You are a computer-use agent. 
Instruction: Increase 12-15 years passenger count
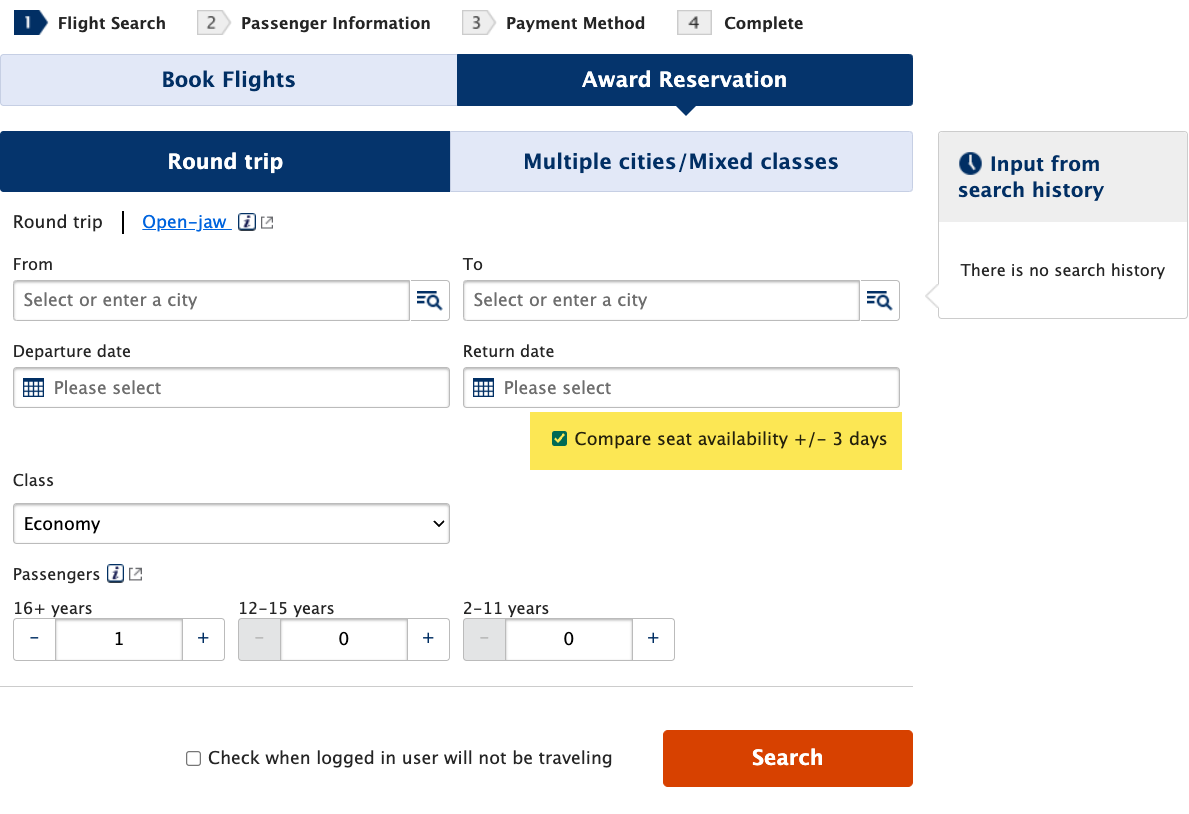428,639
